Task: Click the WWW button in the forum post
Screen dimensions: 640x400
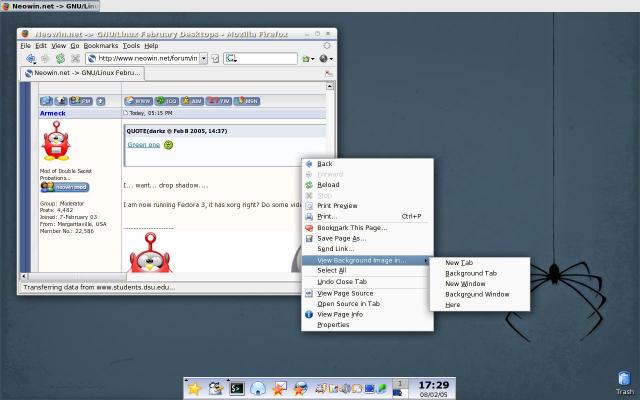Action: [138, 101]
